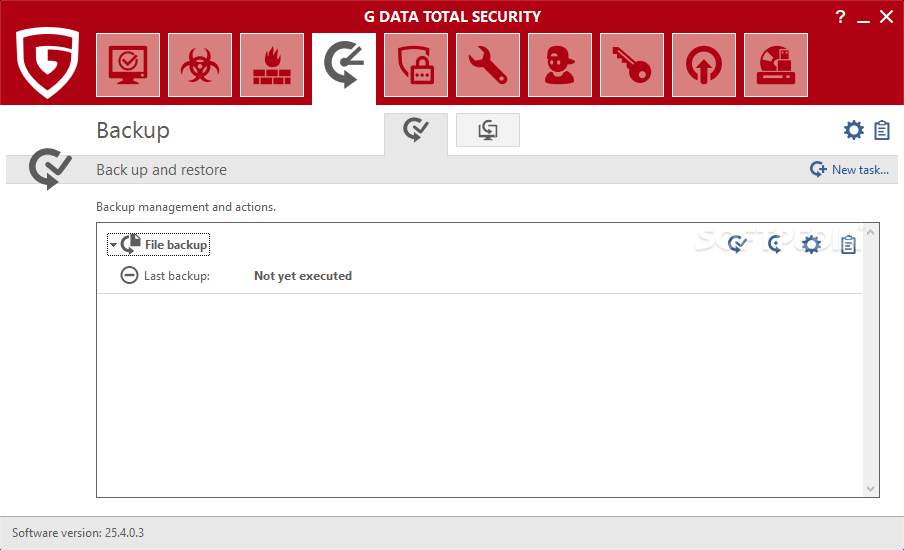Click 'Backup management and actions.' text
The width and height of the screenshot is (904, 550).
(x=186, y=207)
